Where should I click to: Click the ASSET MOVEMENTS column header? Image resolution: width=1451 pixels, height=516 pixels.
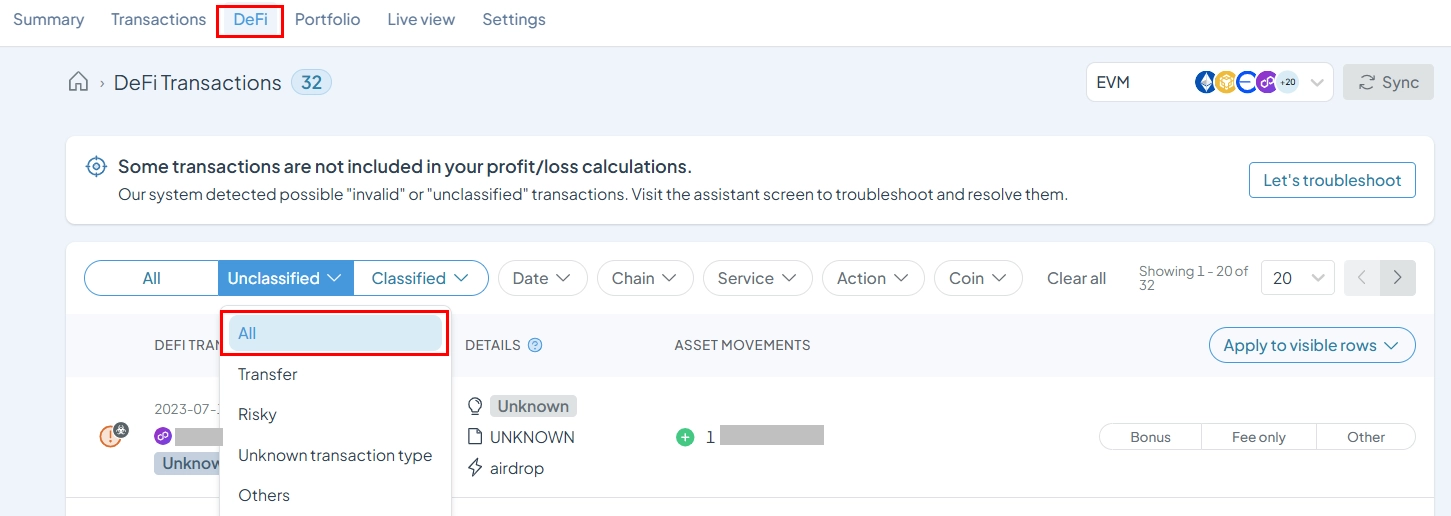[742, 345]
